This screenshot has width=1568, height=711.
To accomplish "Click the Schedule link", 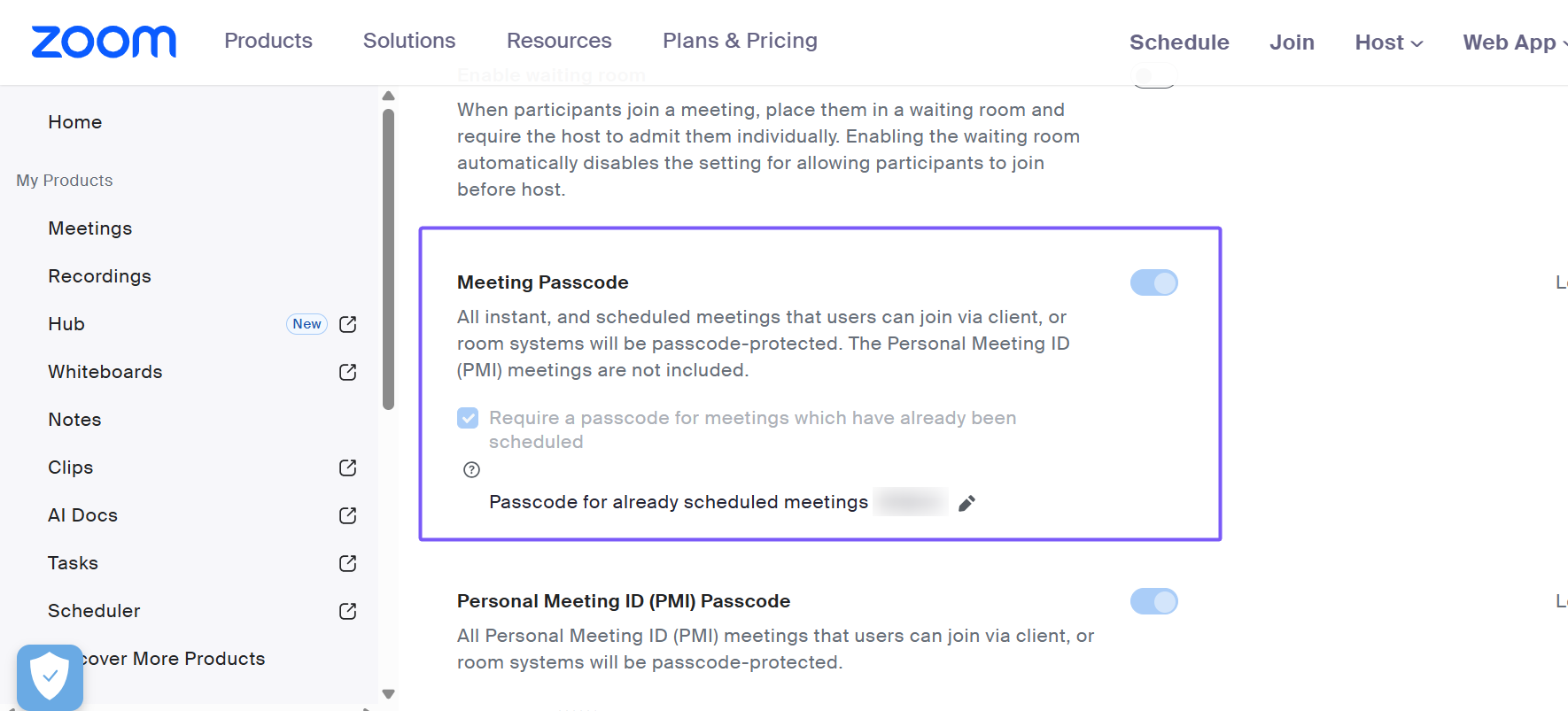I will tap(1179, 43).
